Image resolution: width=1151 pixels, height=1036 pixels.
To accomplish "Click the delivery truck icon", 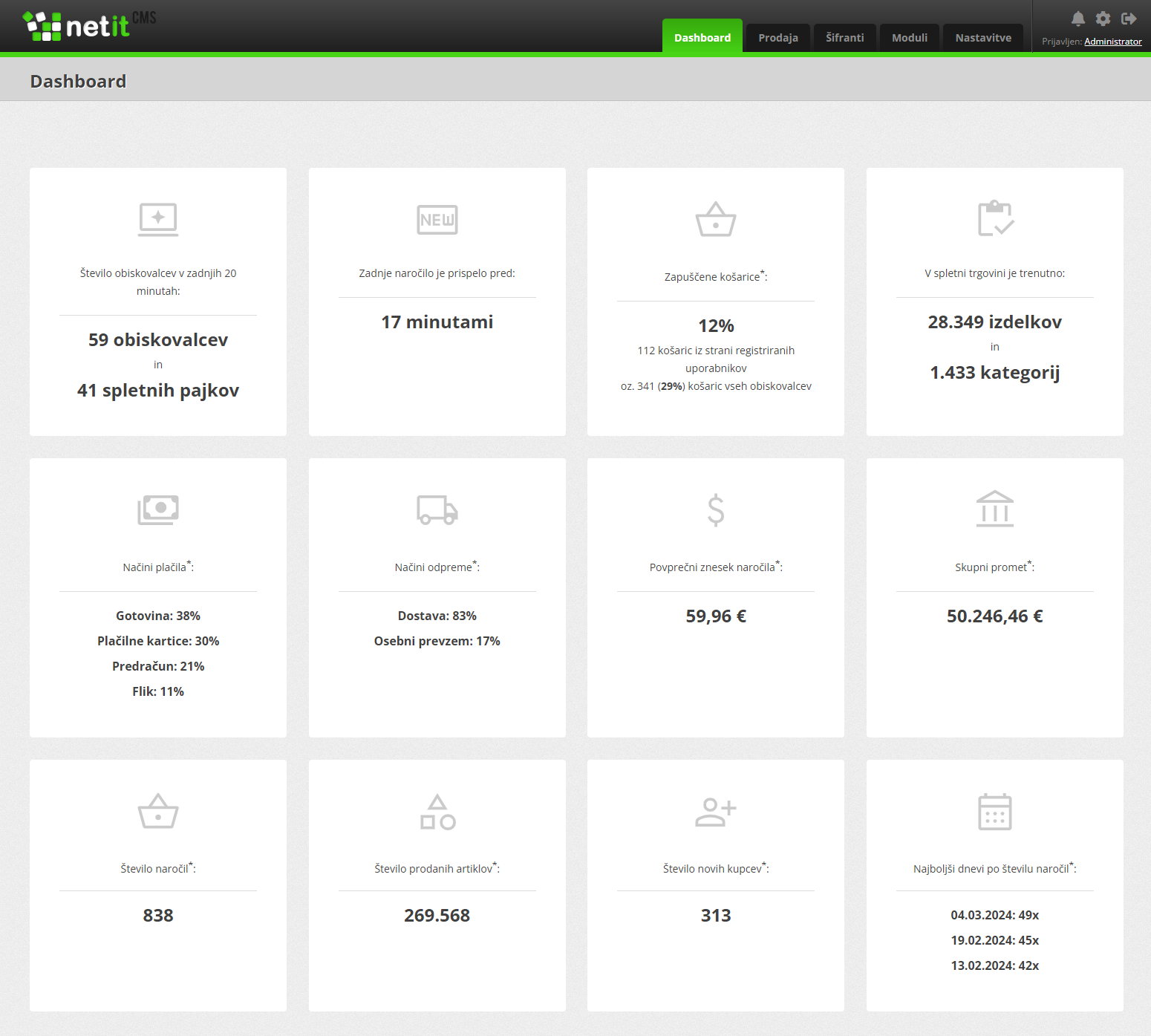I will point(437,510).
